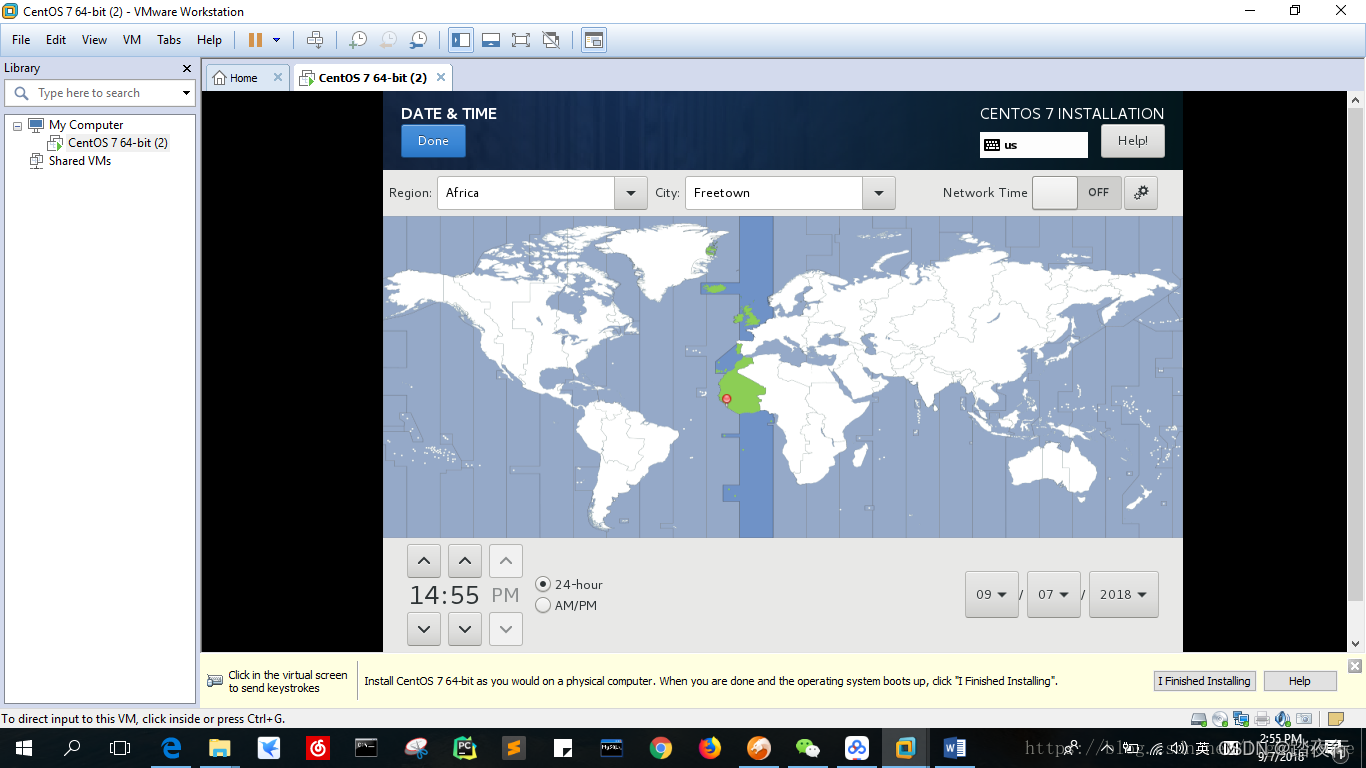The height and width of the screenshot is (768, 1366).
Task: Open the View menu
Action: [x=94, y=40]
